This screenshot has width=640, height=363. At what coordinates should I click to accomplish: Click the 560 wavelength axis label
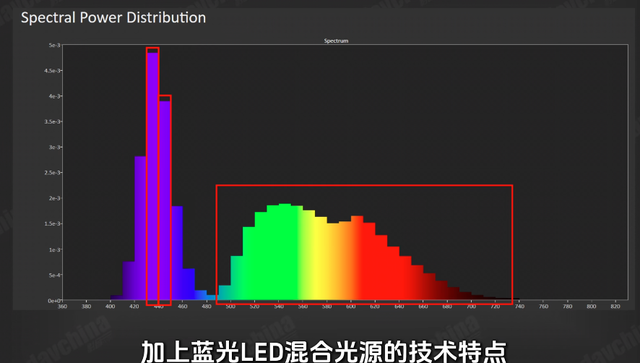(x=303, y=306)
